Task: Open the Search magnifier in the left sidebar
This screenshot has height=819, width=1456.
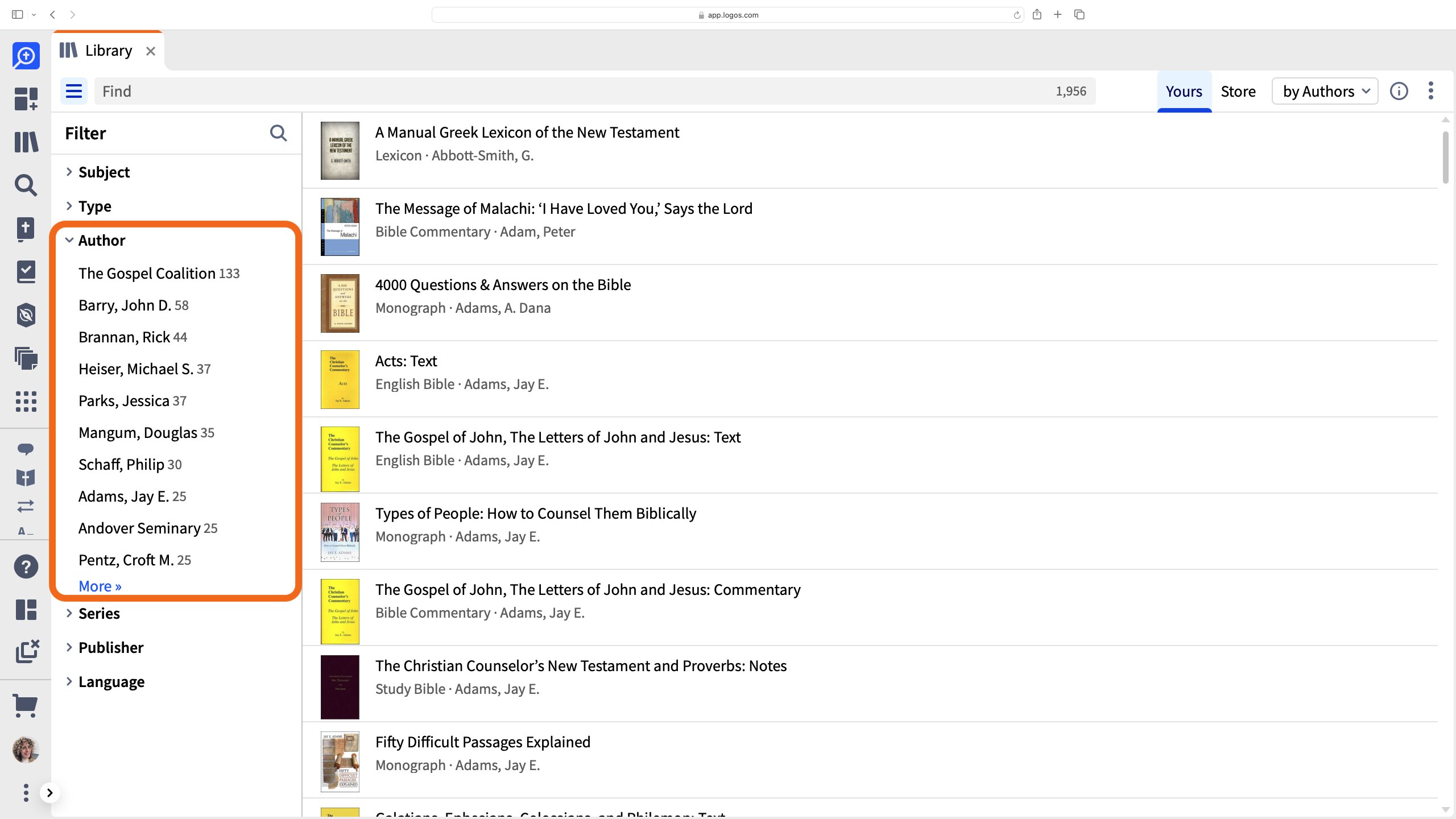Action: pos(26,185)
